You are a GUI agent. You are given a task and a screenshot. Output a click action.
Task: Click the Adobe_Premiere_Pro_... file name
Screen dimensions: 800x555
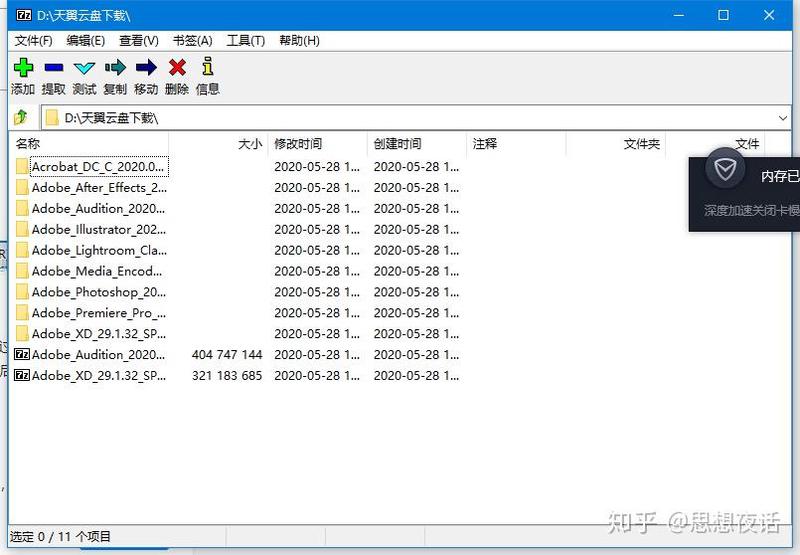98,313
